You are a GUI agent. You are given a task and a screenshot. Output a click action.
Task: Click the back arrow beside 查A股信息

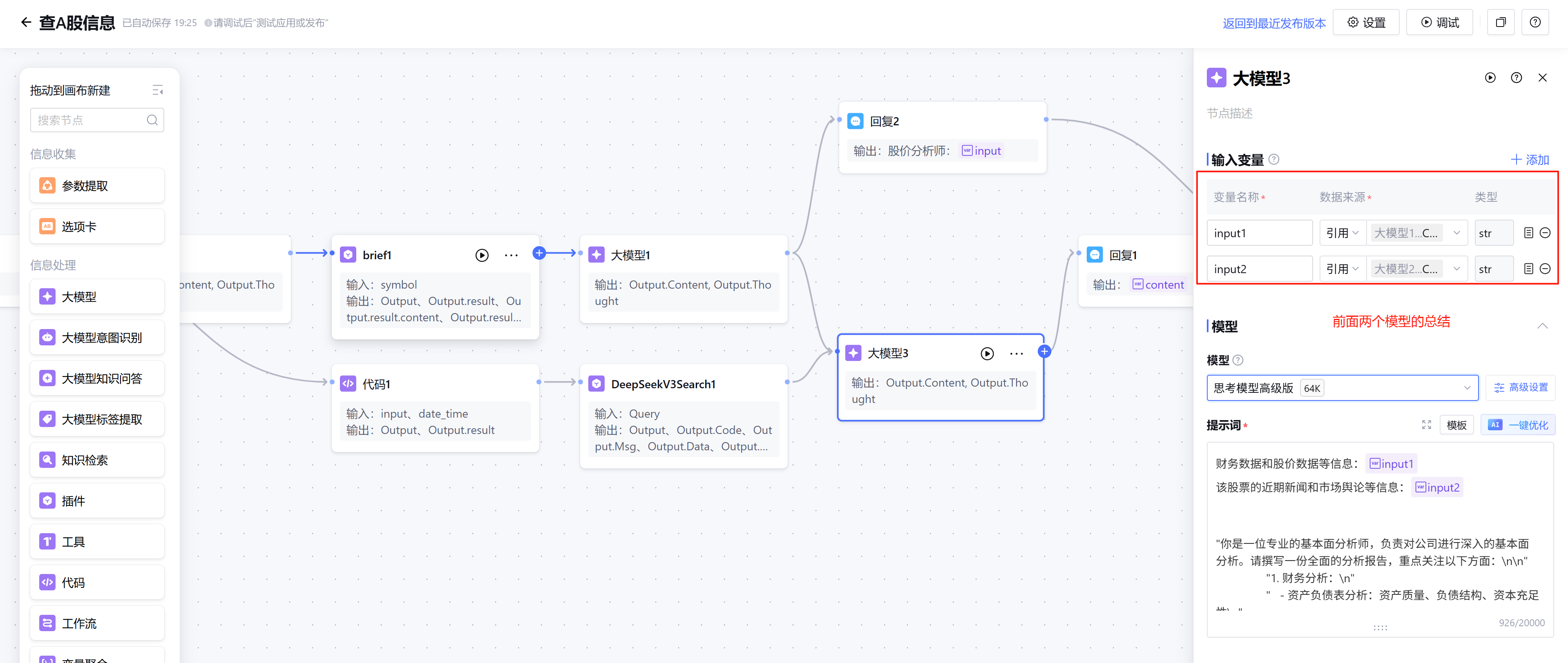26,22
